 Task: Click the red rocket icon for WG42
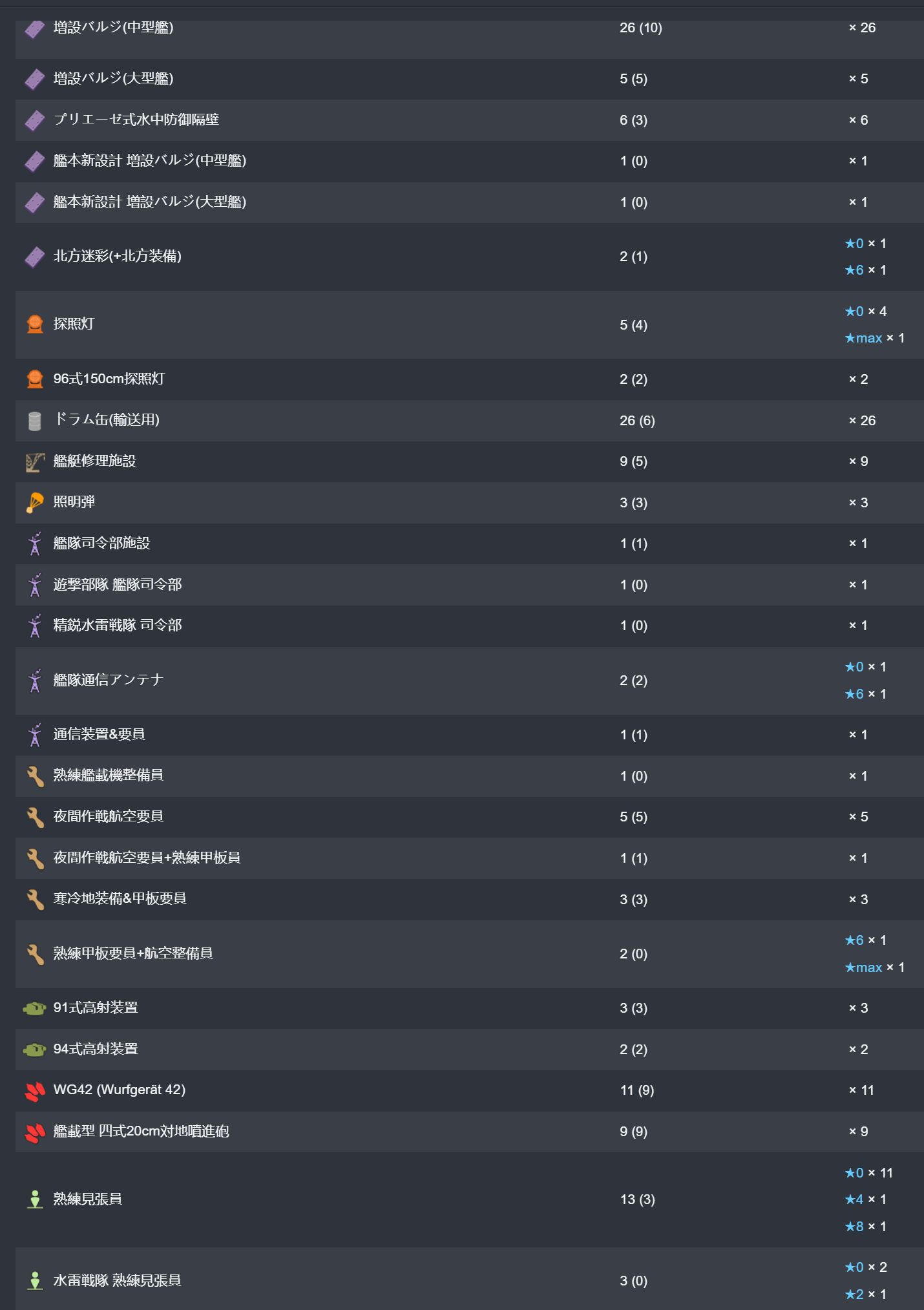coord(35,1091)
